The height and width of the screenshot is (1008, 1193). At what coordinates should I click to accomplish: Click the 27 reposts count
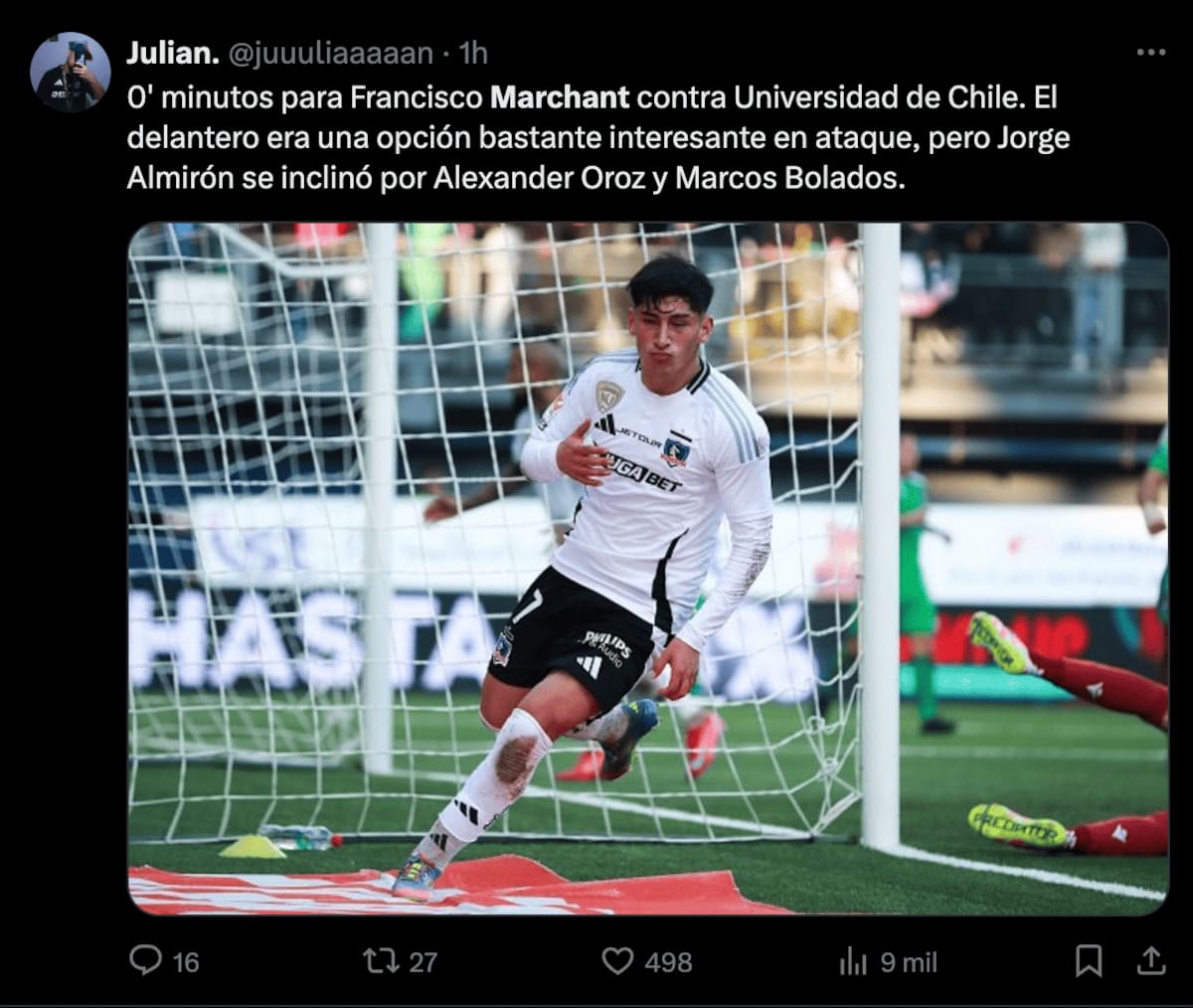424,961
